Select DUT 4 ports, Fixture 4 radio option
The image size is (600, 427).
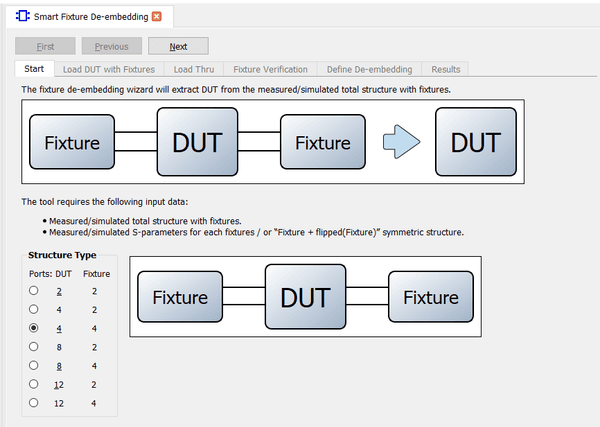point(34,328)
